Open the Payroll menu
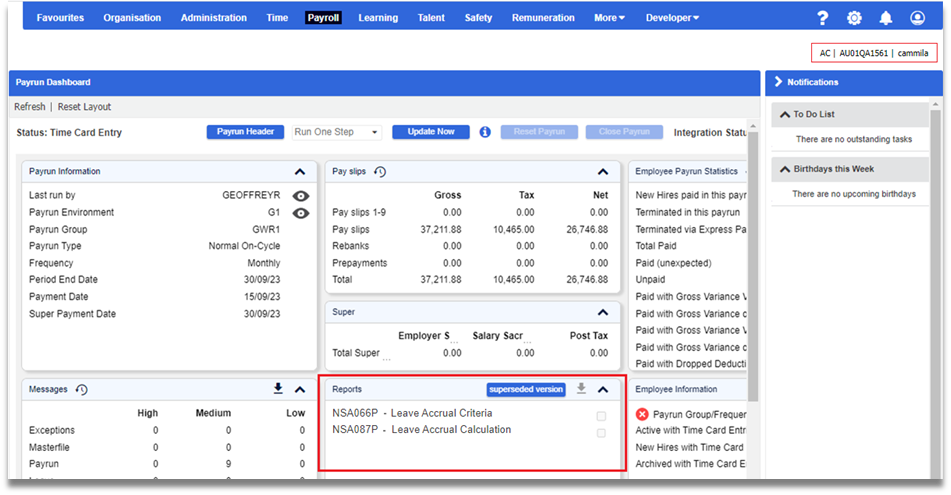This screenshot has width=951, height=495. (x=324, y=18)
